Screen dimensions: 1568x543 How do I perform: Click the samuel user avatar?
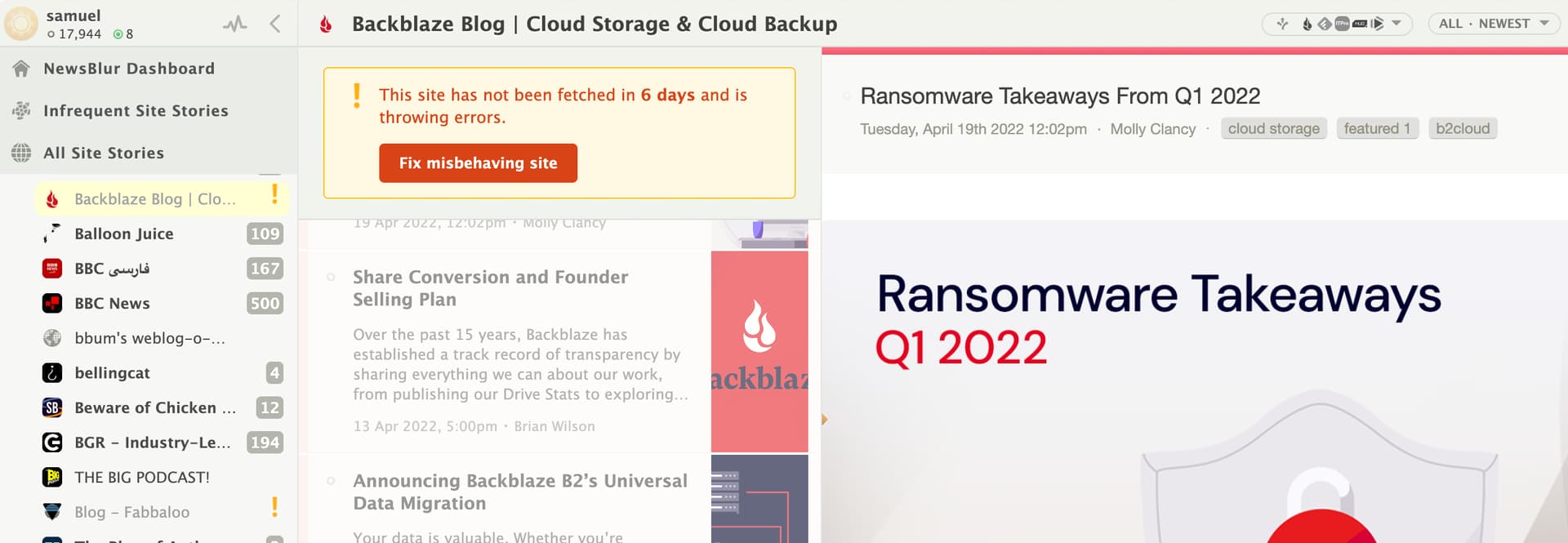click(21, 24)
